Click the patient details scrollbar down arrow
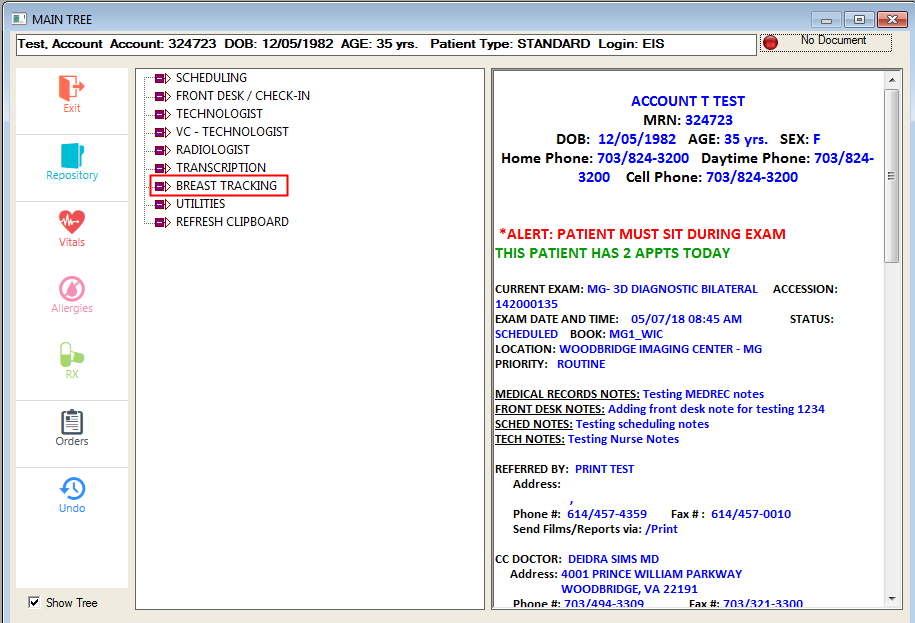 (x=892, y=599)
